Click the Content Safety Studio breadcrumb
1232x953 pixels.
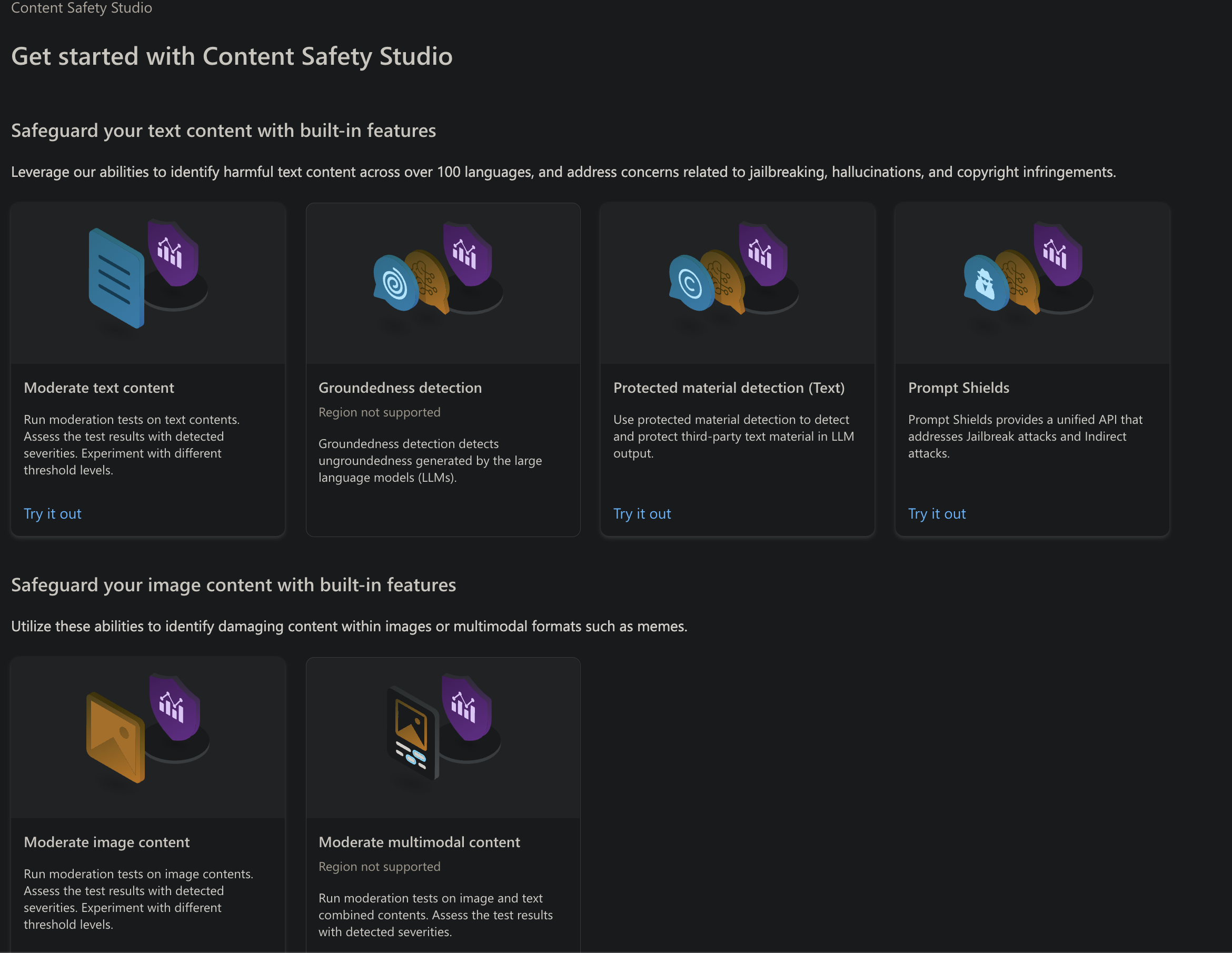point(82,8)
